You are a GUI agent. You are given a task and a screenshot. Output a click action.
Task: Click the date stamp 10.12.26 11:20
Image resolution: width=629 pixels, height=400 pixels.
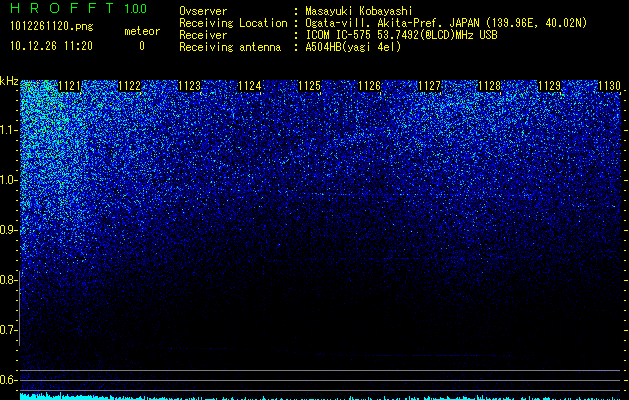click(51, 46)
